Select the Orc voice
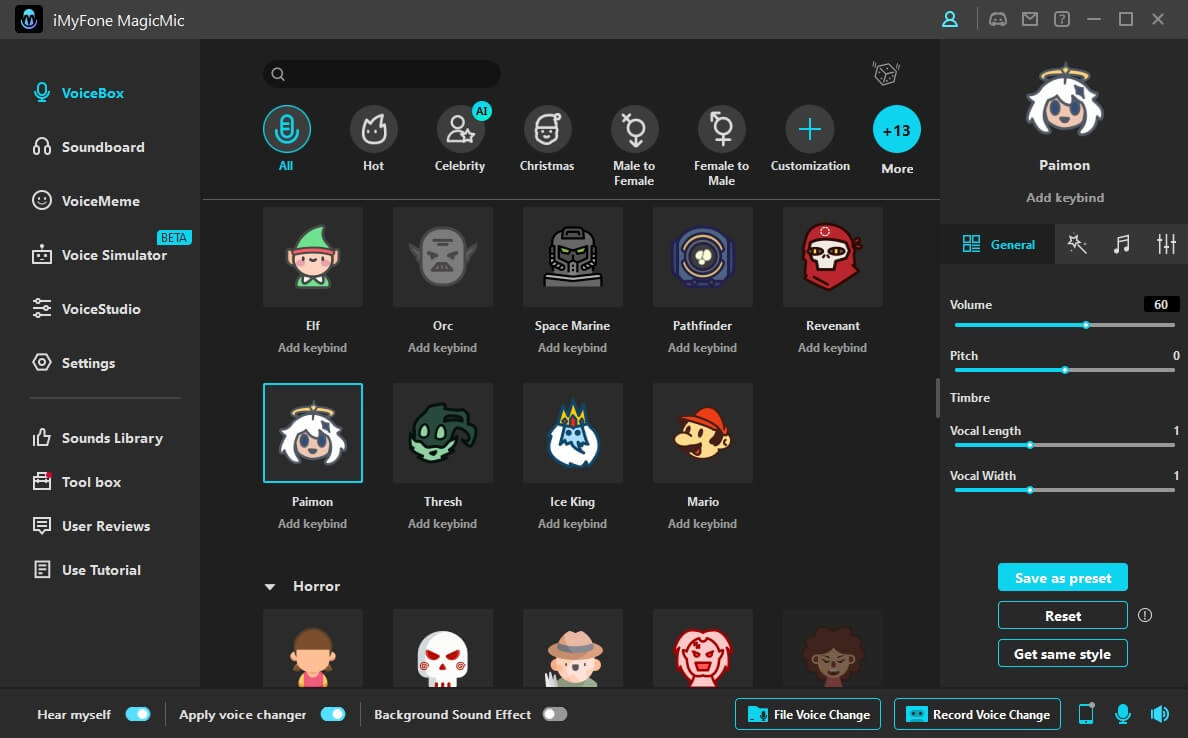This screenshot has height=738, width=1188. (x=442, y=258)
